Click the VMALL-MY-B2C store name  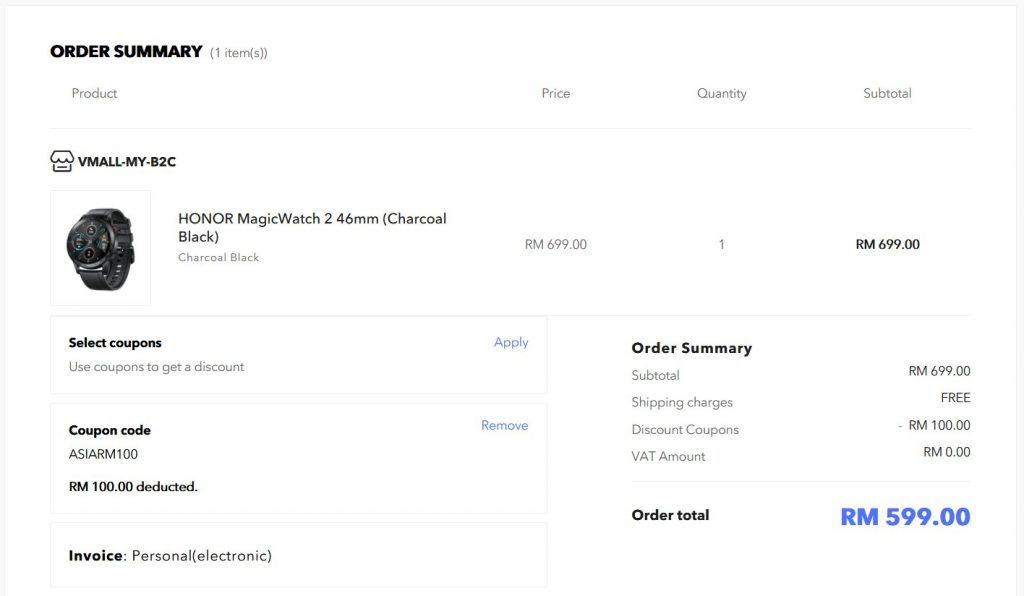(x=127, y=162)
